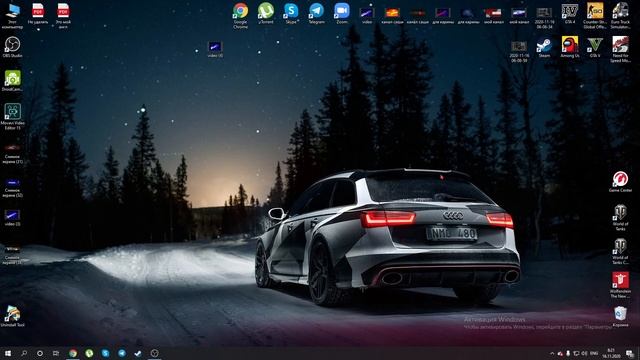Launch the GTA 4 game shortcut
This screenshot has width=640, height=360.
[569, 13]
